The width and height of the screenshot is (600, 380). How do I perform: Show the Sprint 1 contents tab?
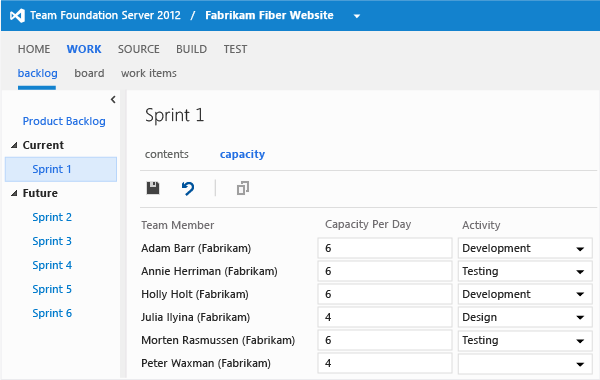pos(166,154)
